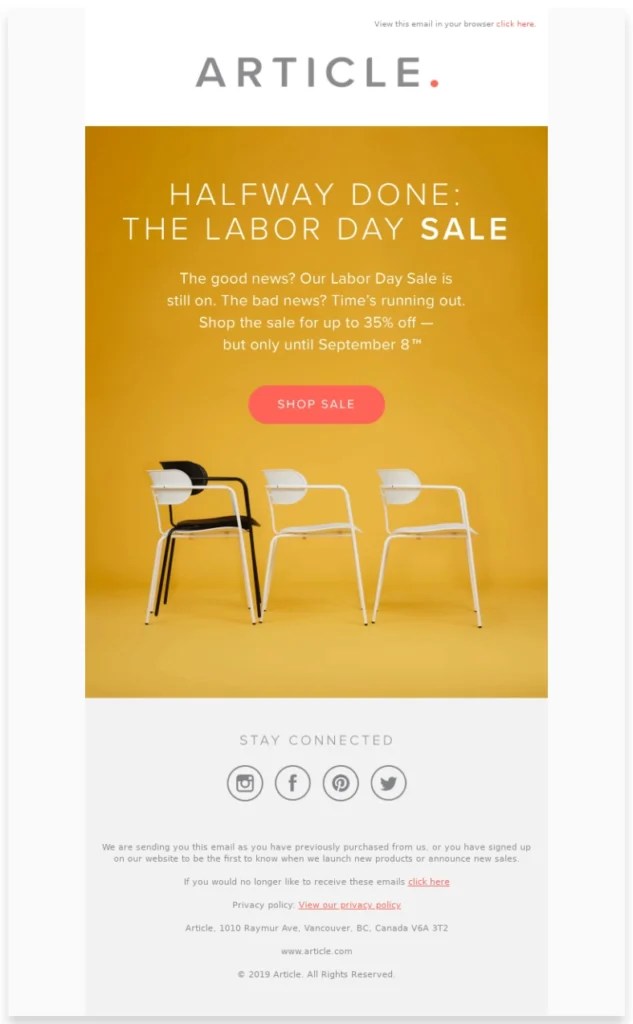The height and width of the screenshot is (1024, 633).
Task: Visit the Facebook icon under Stay Connected
Action: [x=292, y=783]
